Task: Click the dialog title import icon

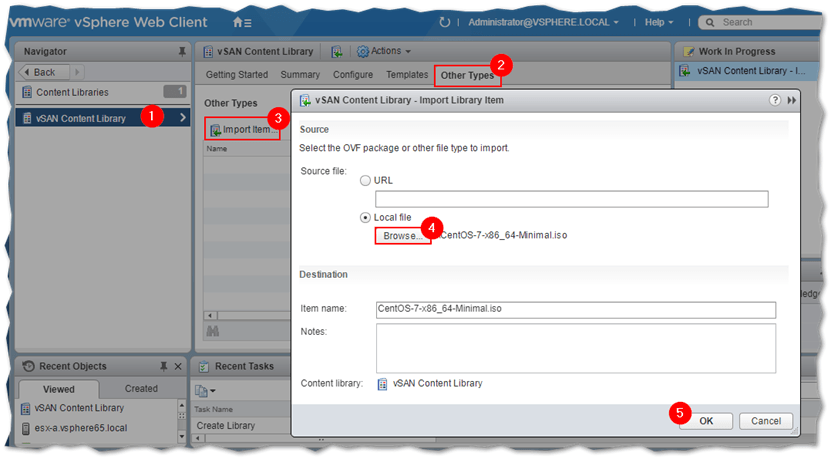Action: 305,100
